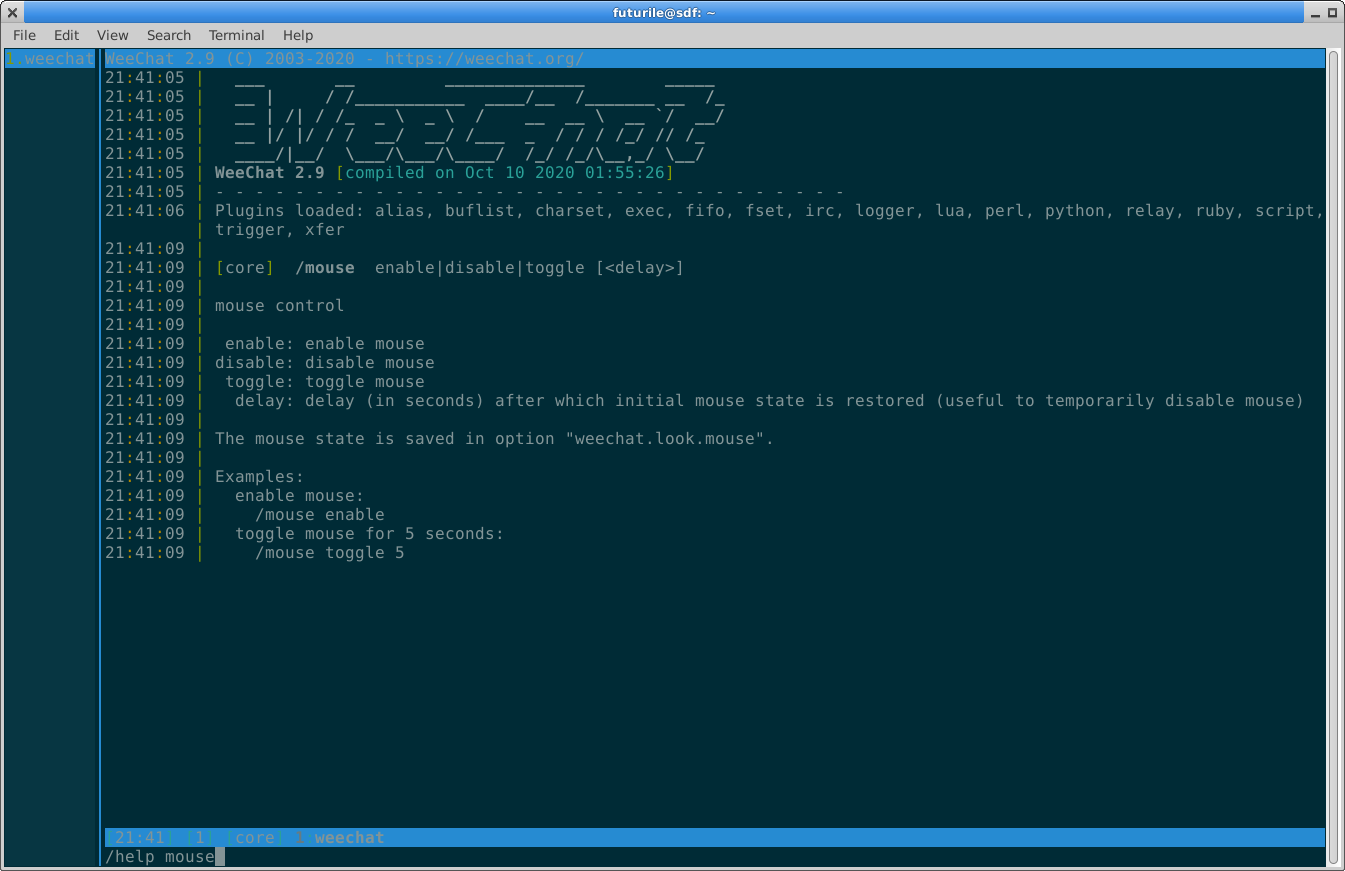The height and width of the screenshot is (871, 1345).
Task: Open the Search menu
Action: 169,35
